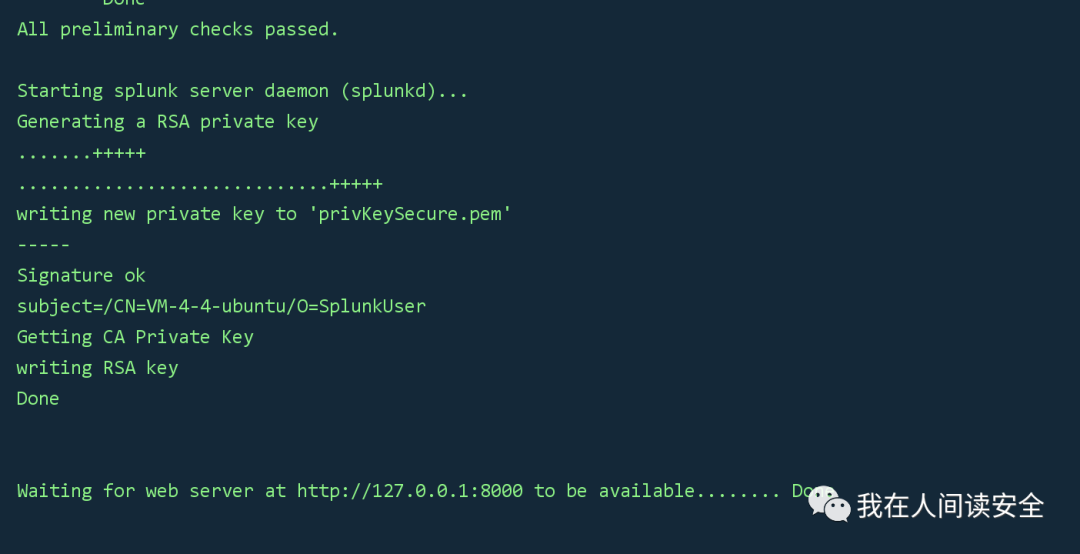Click the 'Generating a RSA private key' line
The height and width of the screenshot is (554, 1080).
click(167, 122)
